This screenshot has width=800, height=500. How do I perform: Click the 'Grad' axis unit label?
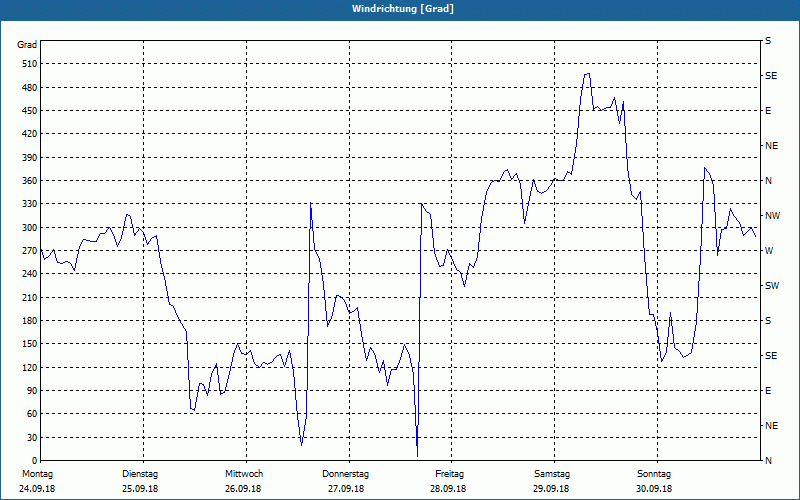pyautogui.click(x=27, y=45)
